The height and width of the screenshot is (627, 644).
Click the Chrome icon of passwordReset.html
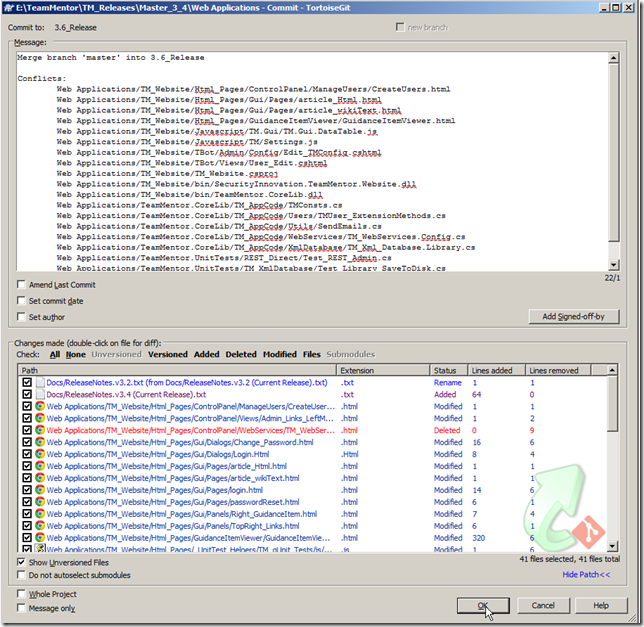click(40, 502)
